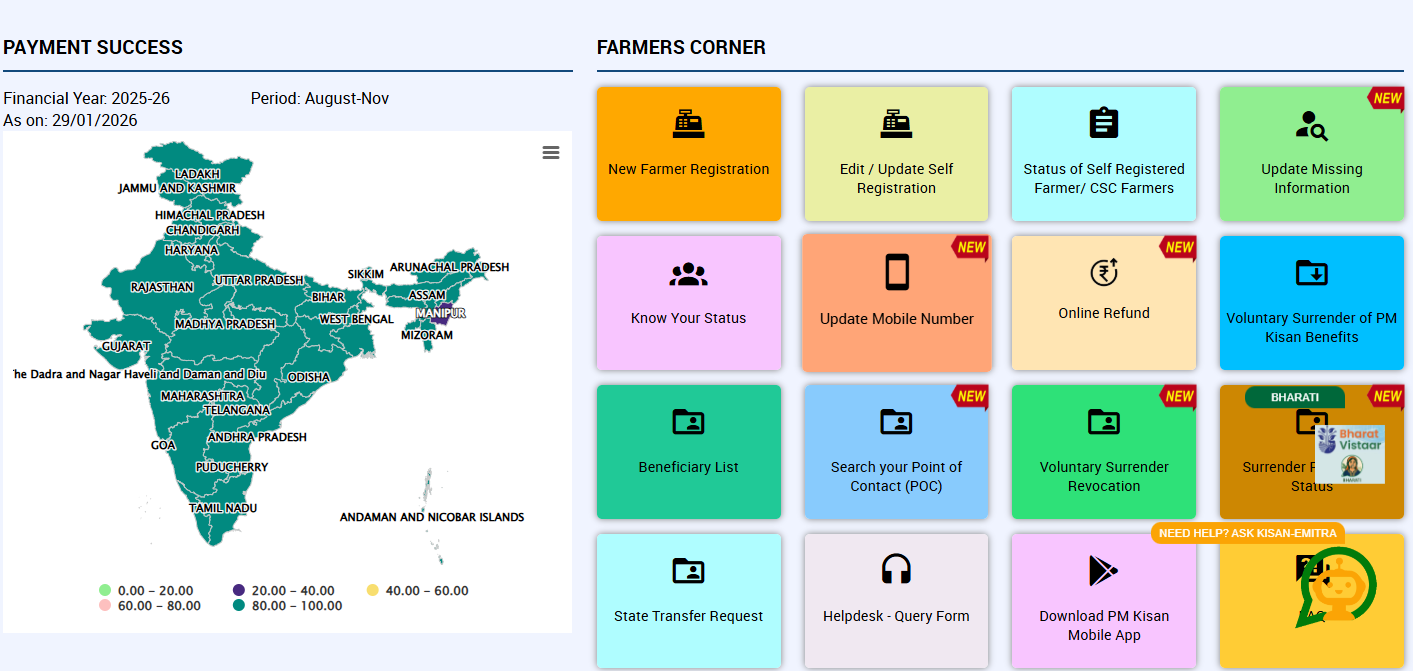Open the Kisan-eMitra chatbot robot icon
1413x671 pixels.
tap(1340, 585)
